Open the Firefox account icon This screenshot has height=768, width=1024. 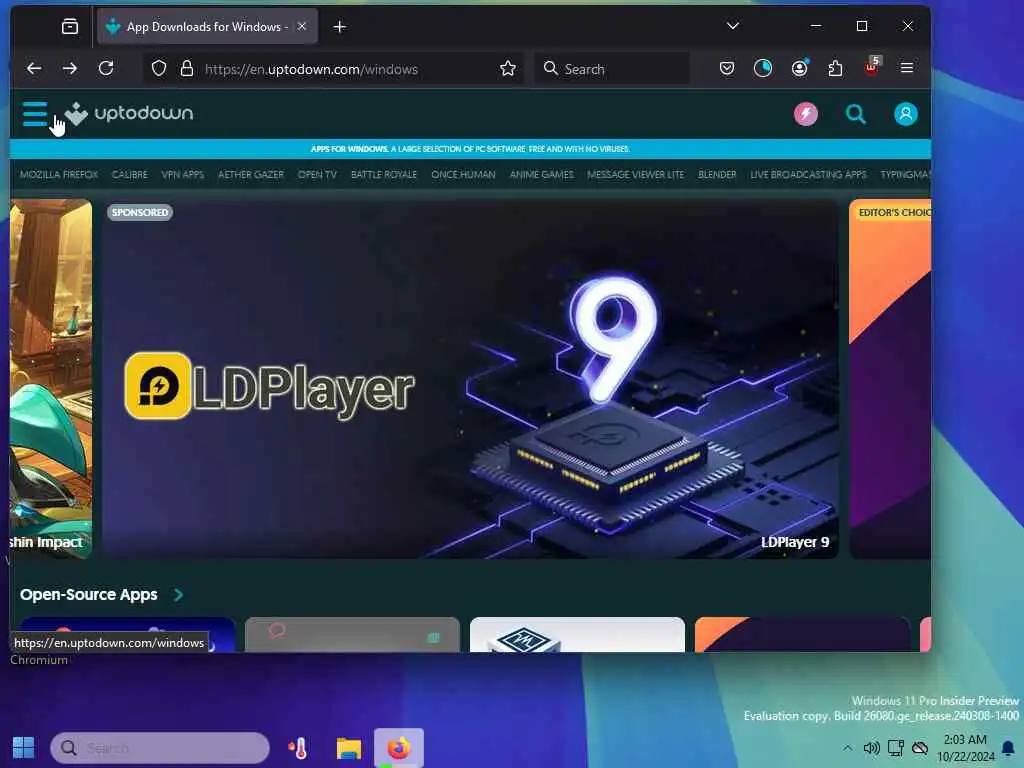799,68
